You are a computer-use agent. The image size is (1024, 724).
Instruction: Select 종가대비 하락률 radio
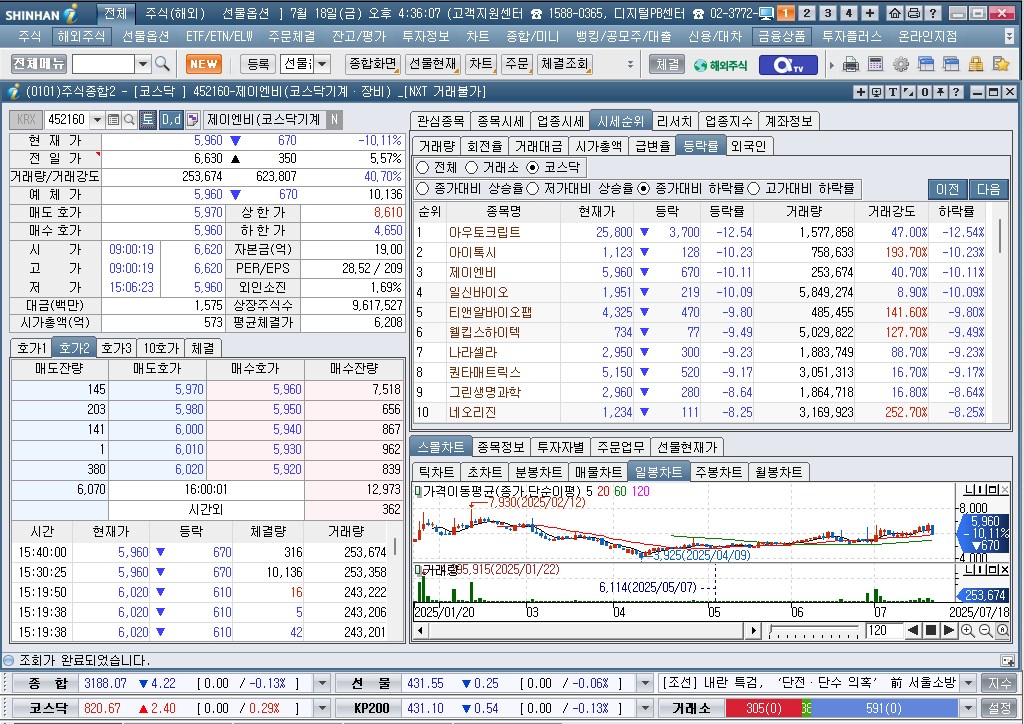(x=643, y=189)
